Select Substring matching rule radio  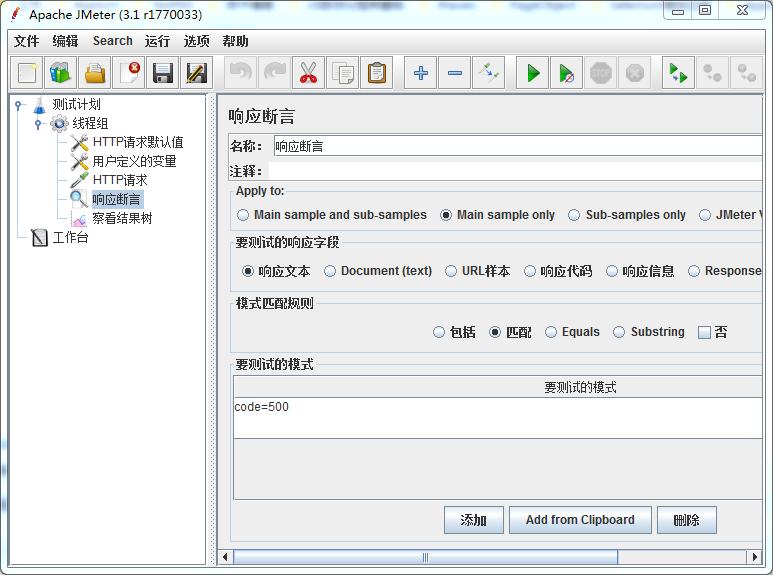(649, 332)
